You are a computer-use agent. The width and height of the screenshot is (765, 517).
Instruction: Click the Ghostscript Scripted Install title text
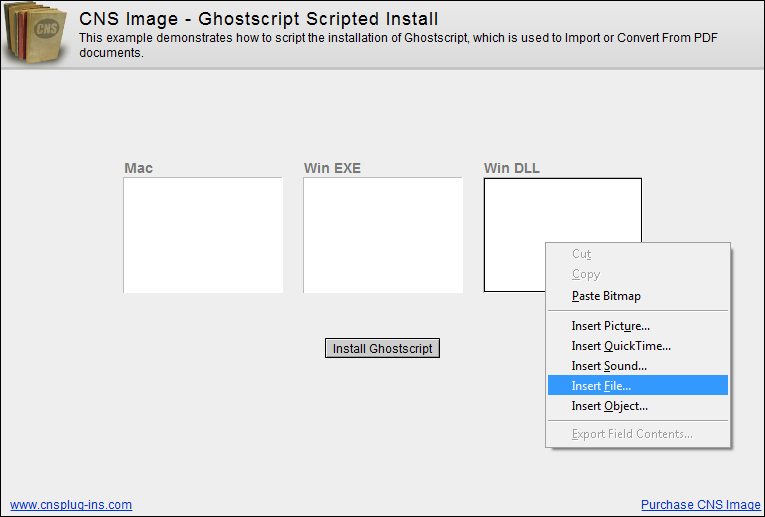(318, 19)
